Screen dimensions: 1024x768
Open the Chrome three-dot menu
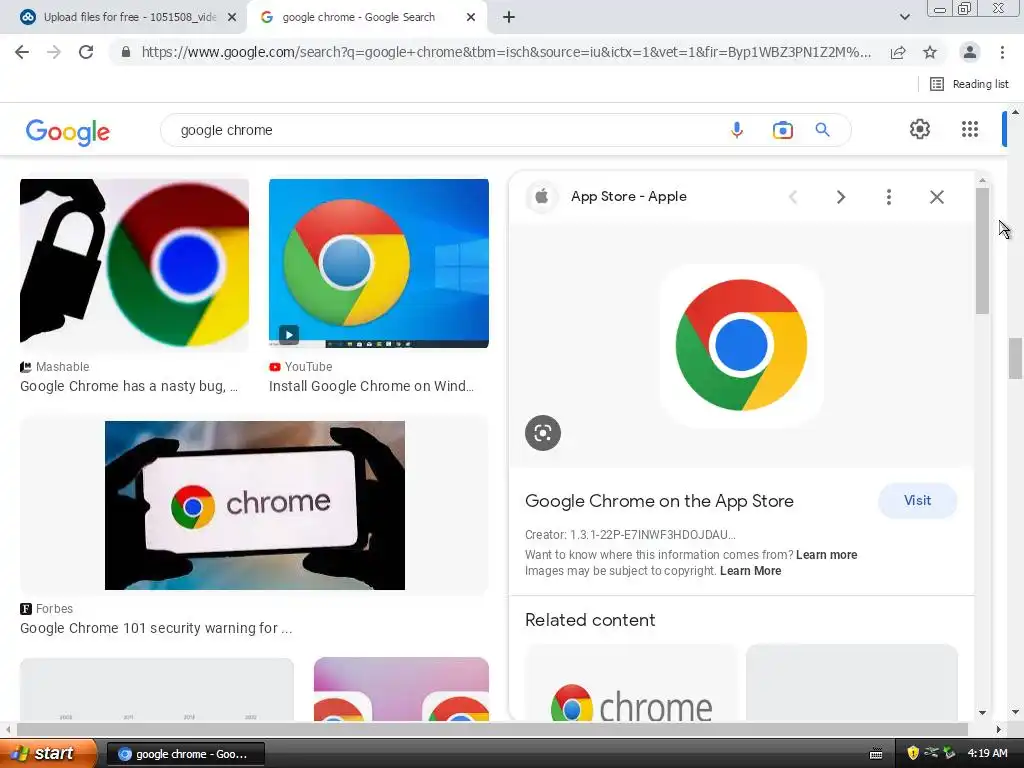1002,52
